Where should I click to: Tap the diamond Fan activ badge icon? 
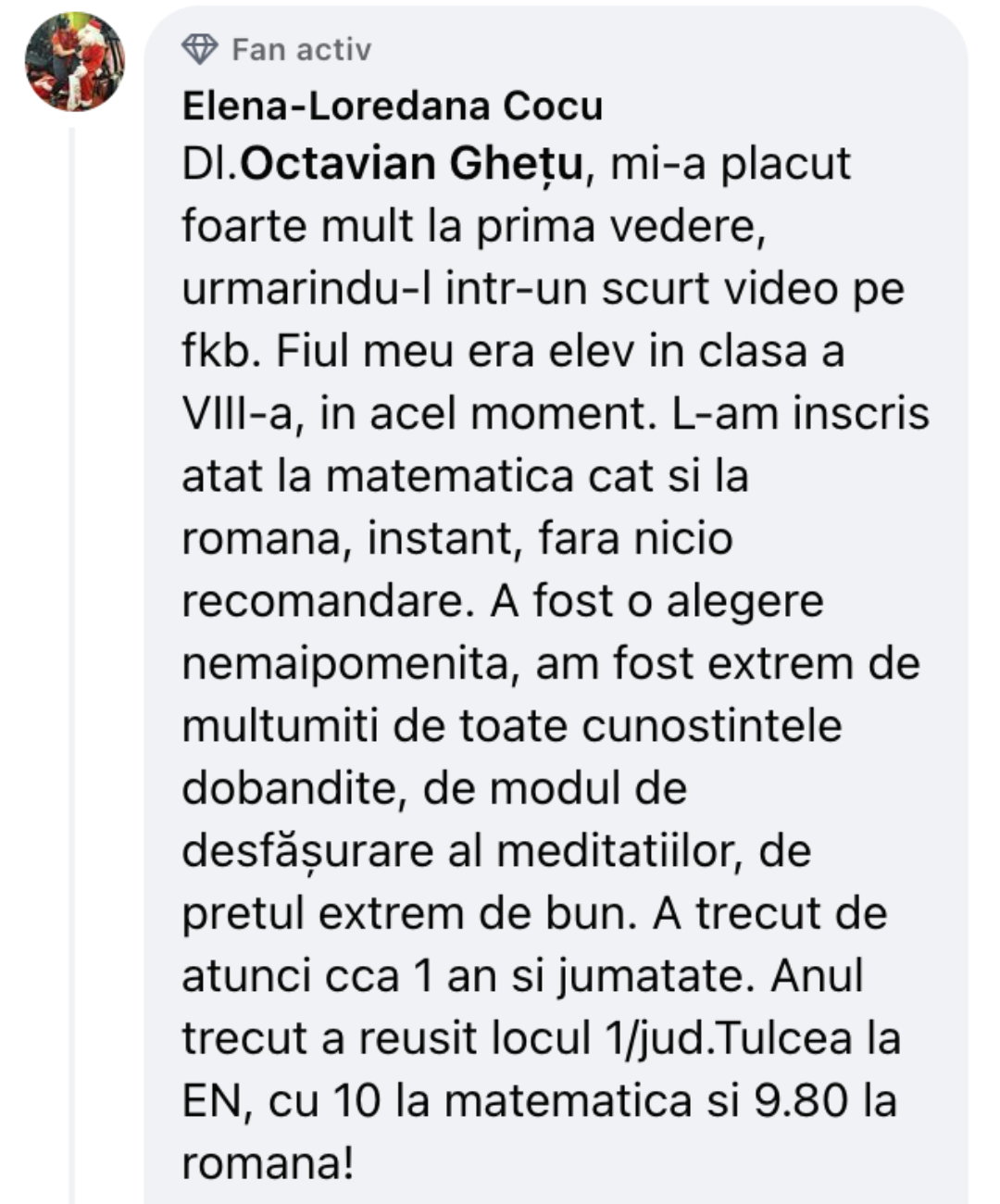tap(199, 49)
